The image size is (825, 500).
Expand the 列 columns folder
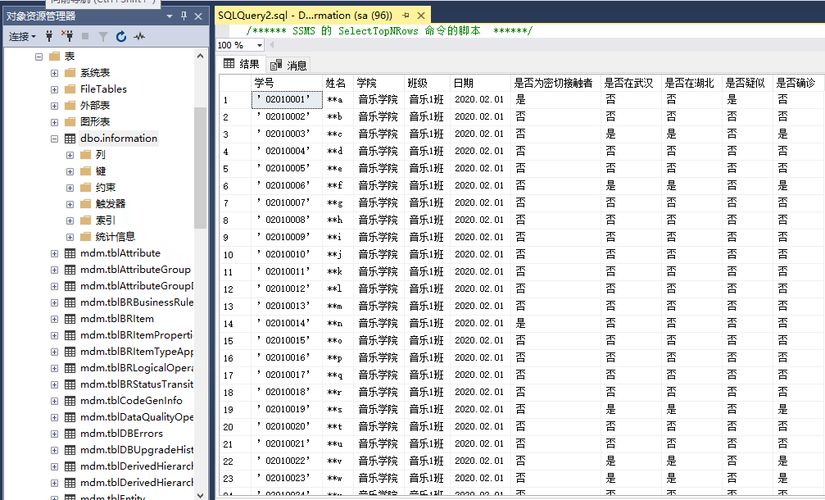point(70,155)
